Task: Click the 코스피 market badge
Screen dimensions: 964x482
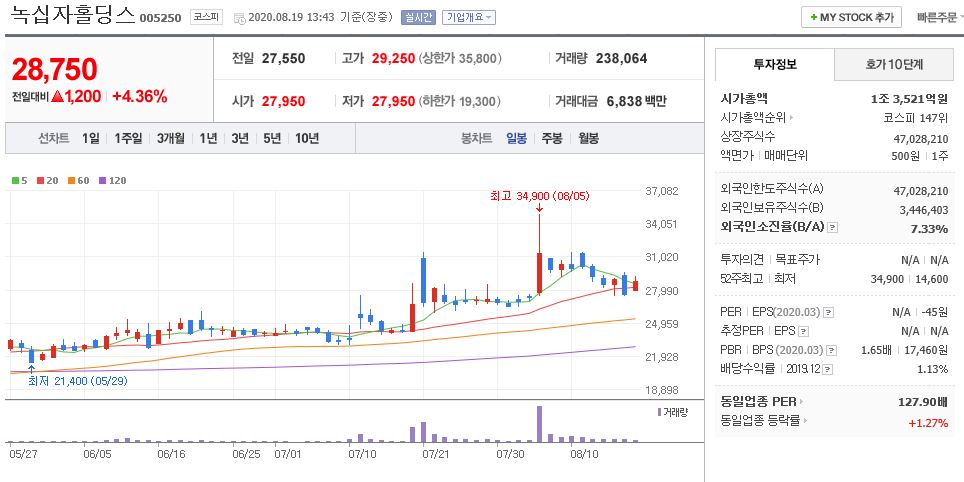Action: [206, 17]
